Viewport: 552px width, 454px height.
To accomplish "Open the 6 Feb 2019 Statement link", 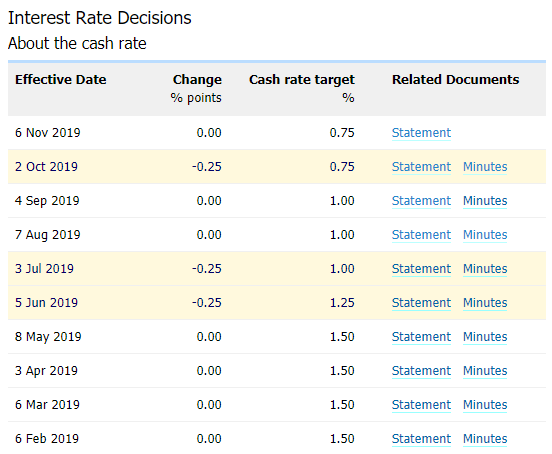I will [421, 439].
